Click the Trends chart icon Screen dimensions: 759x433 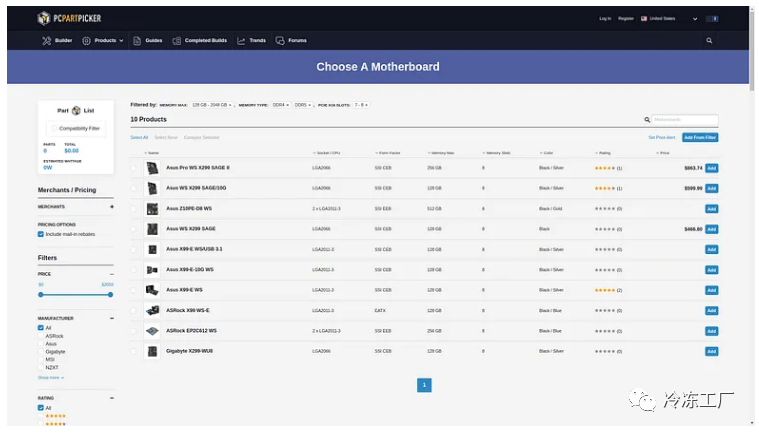click(x=241, y=41)
